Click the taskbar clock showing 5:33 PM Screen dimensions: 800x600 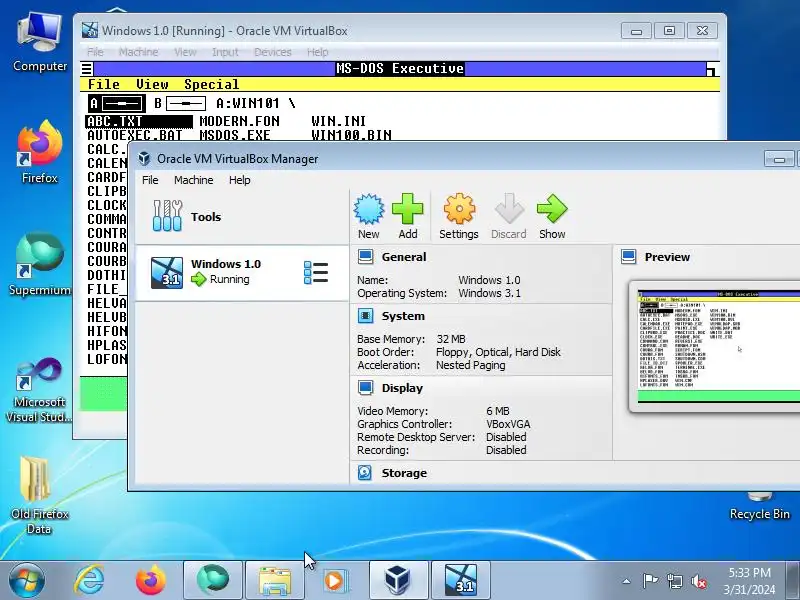pos(749,581)
